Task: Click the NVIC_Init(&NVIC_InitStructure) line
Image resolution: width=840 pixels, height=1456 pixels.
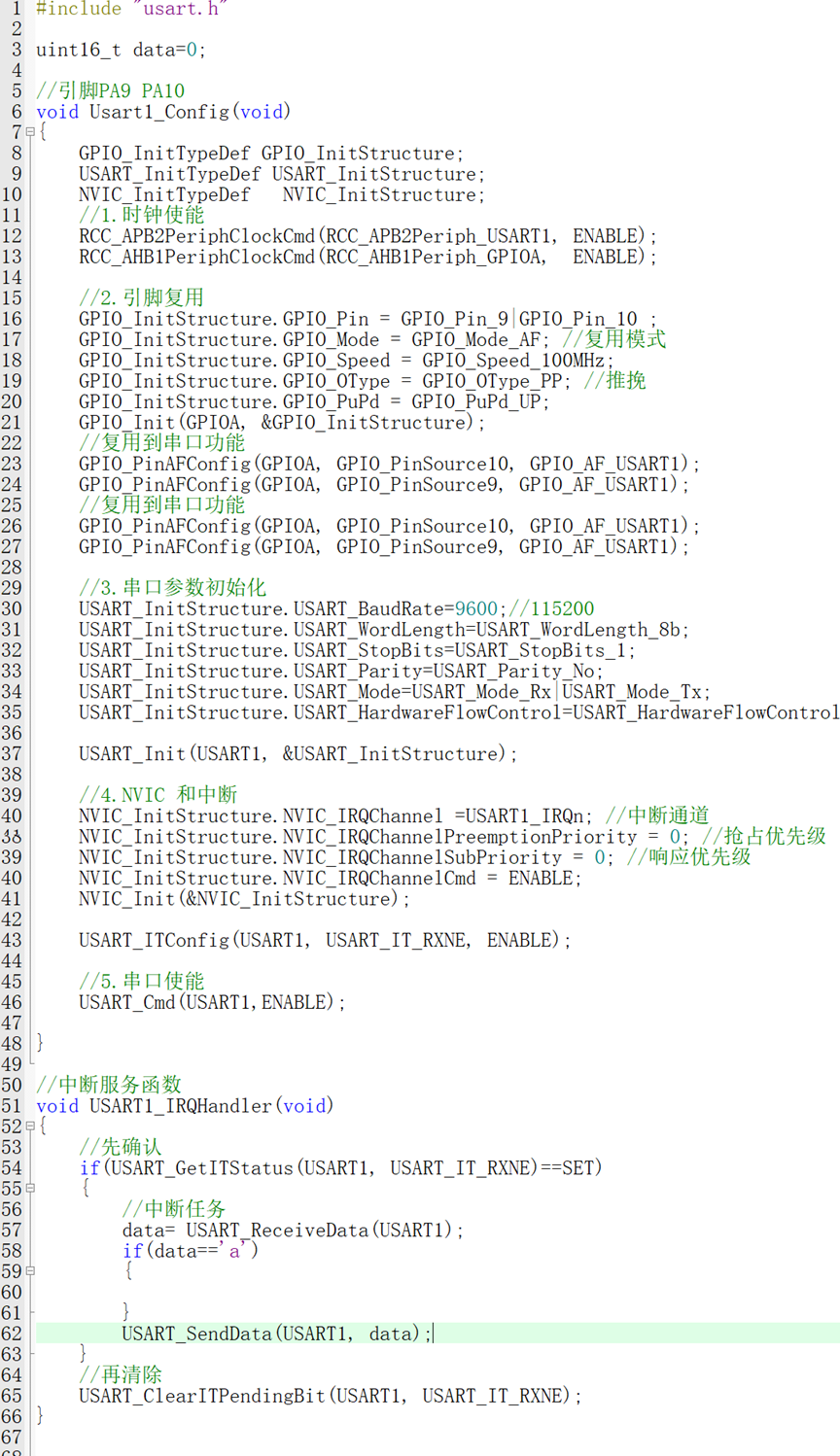Action: click(x=245, y=899)
